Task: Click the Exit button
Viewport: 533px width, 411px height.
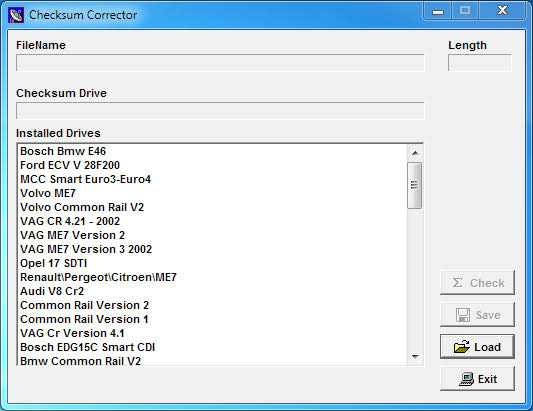Action: (477, 379)
